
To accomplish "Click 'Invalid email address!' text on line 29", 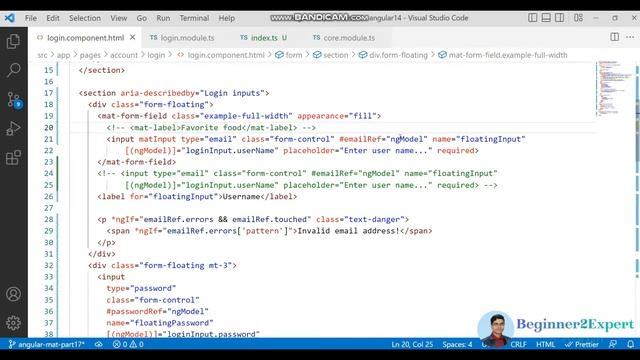I will click(x=349, y=231).
